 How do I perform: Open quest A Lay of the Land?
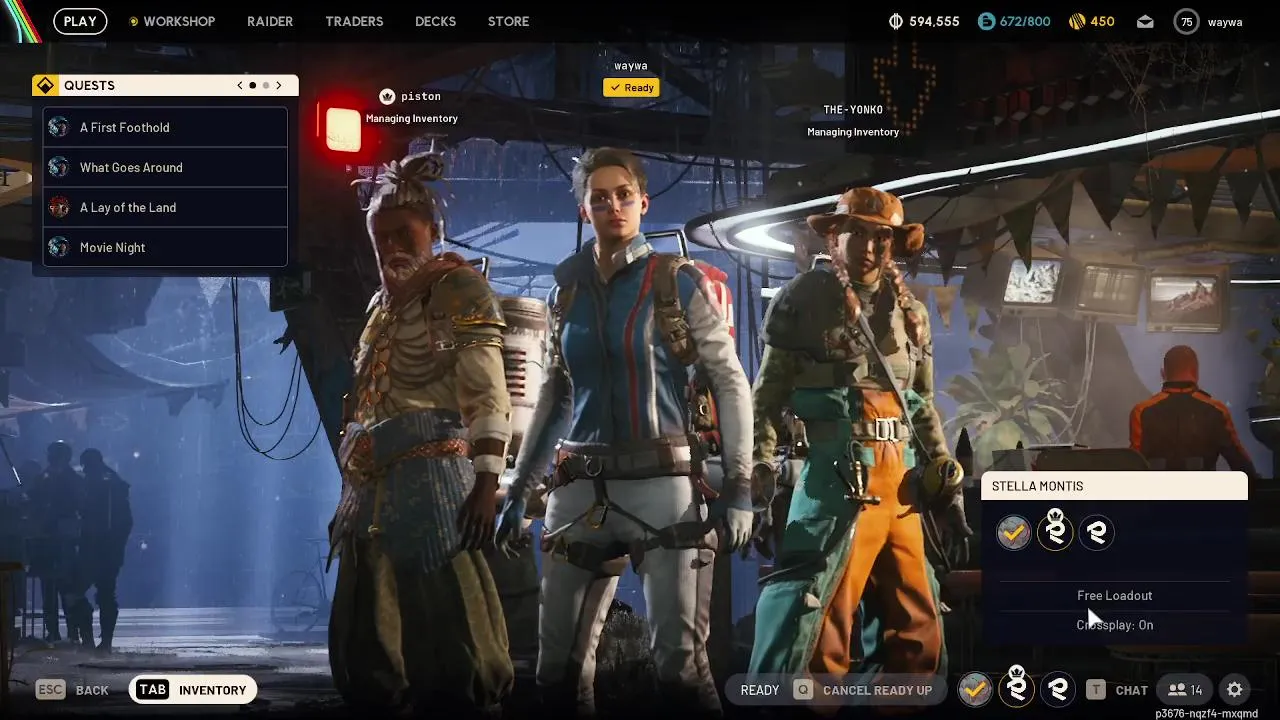(165, 207)
